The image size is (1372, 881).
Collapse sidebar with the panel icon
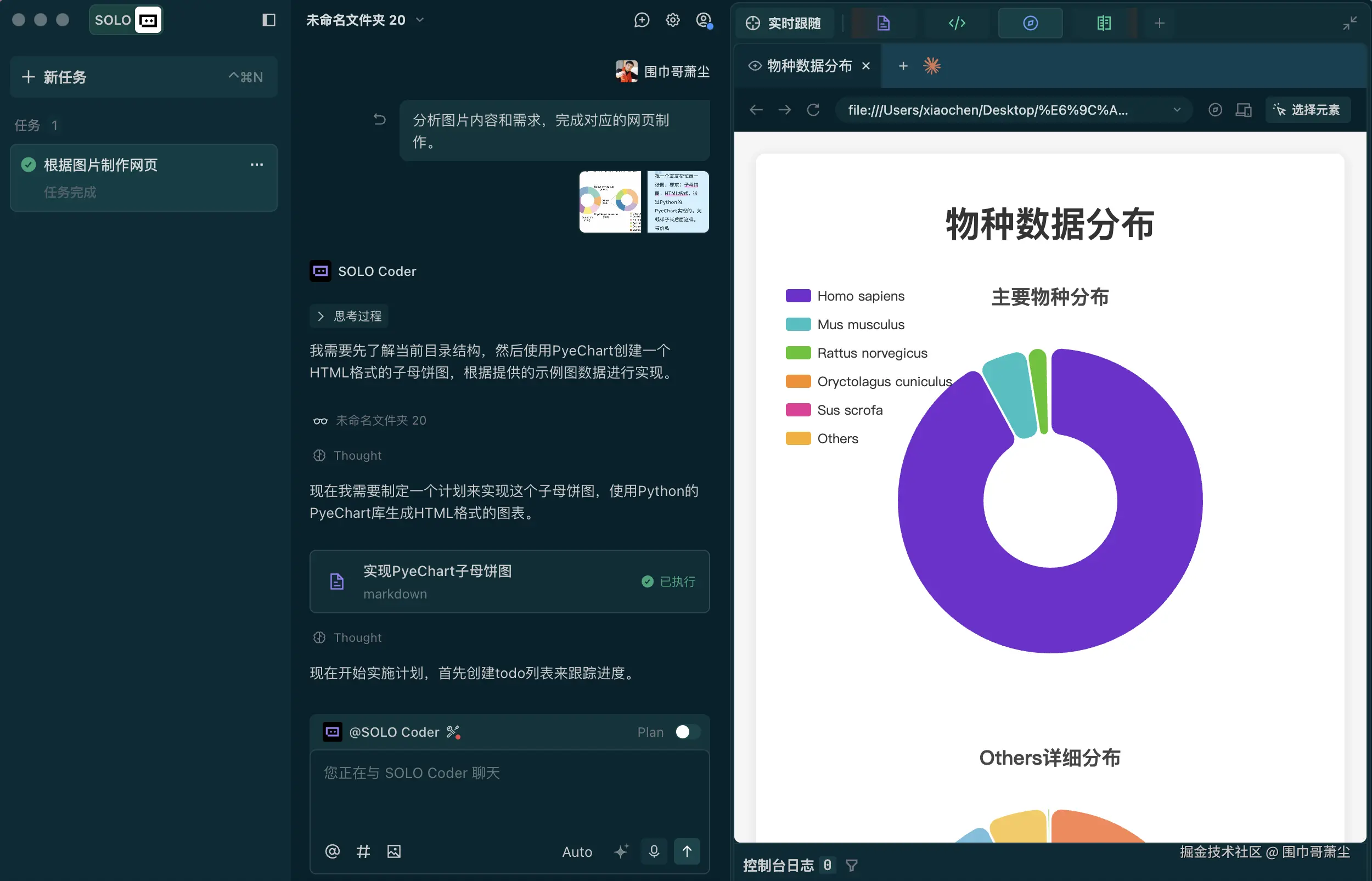(268, 20)
